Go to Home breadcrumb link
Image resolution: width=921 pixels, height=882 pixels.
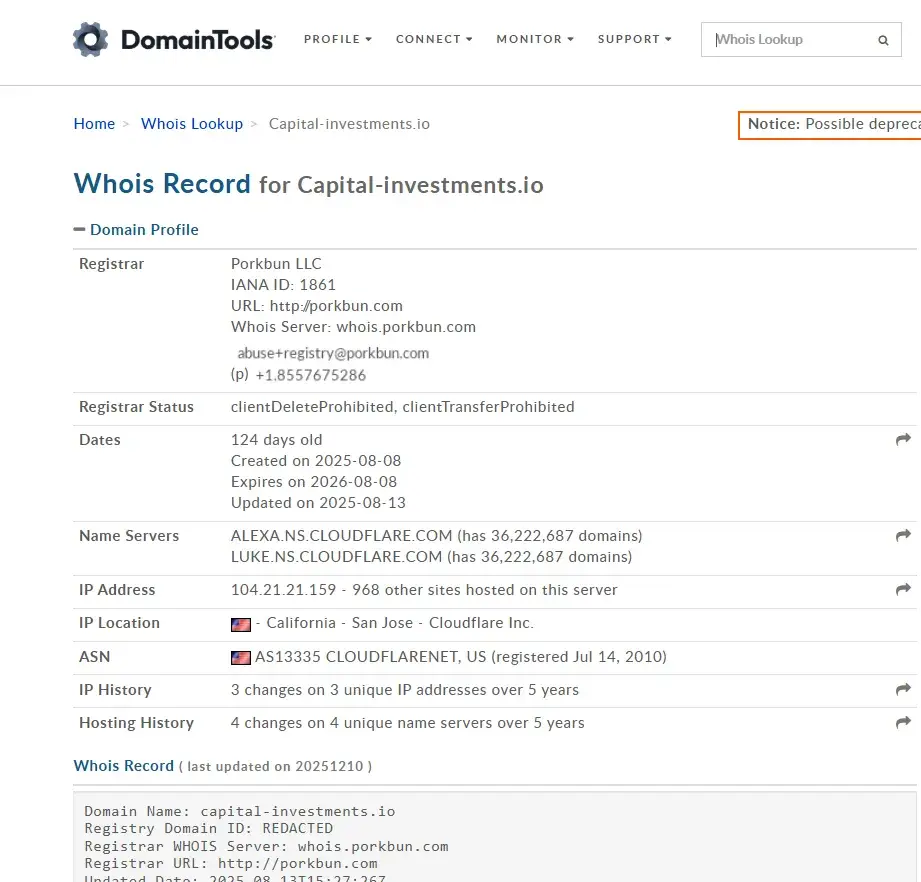point(95,124)
